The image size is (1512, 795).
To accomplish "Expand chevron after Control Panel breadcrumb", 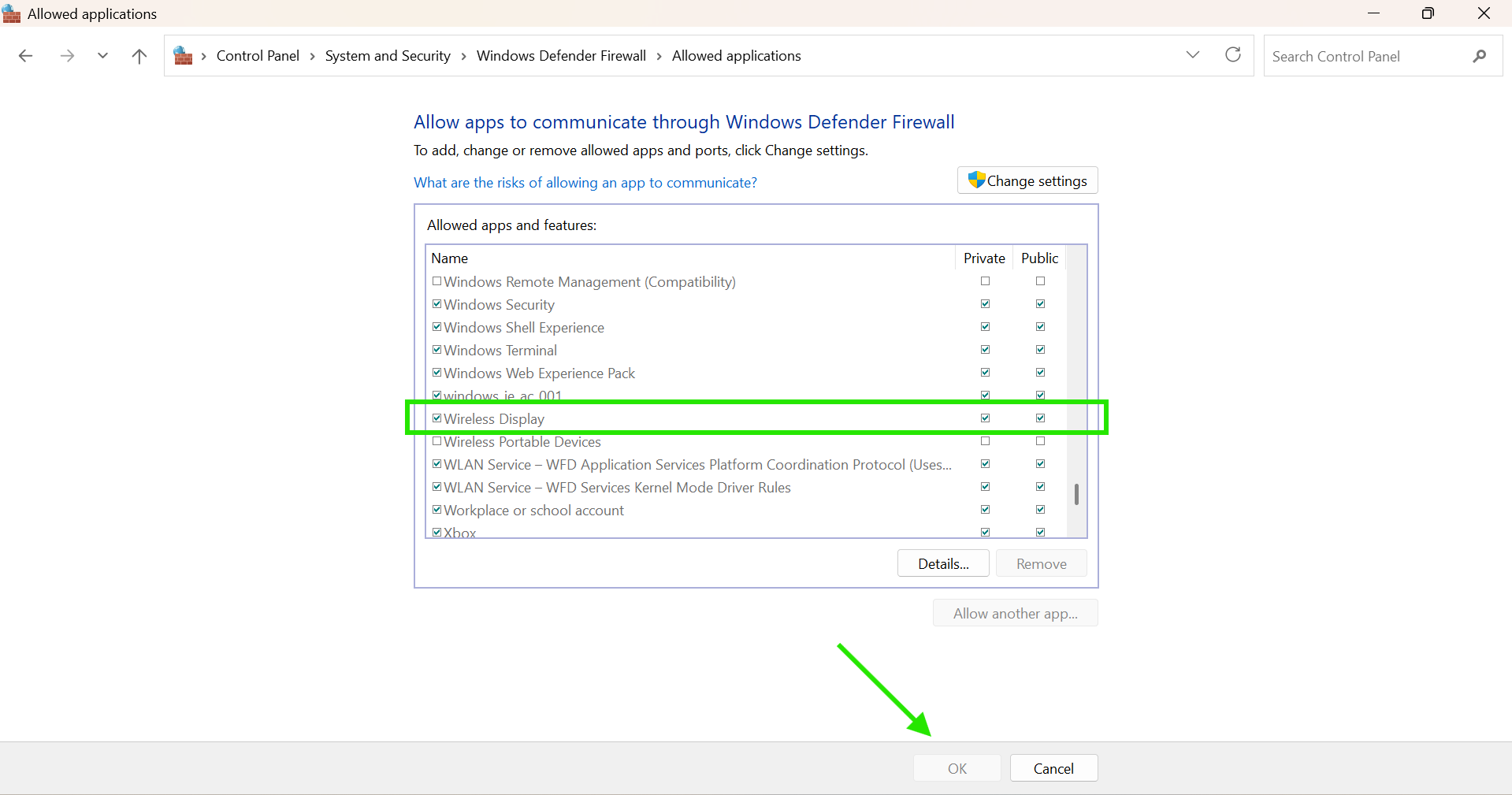I will 312,56.
